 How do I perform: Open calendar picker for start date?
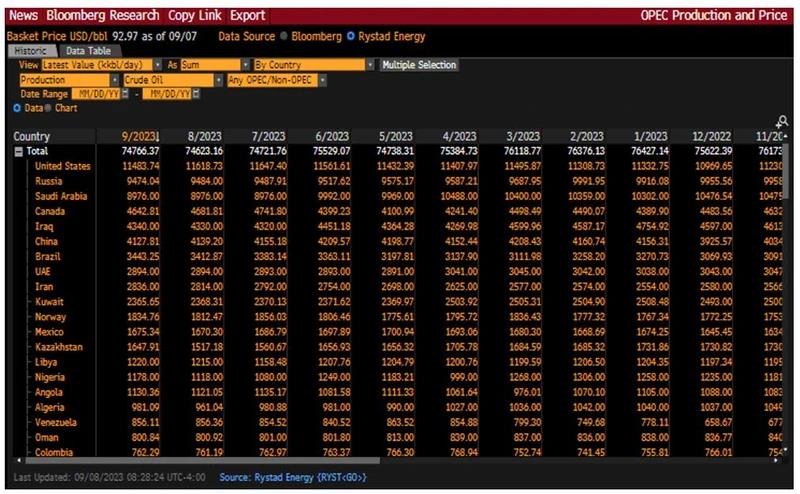click(x=126, y=94)
